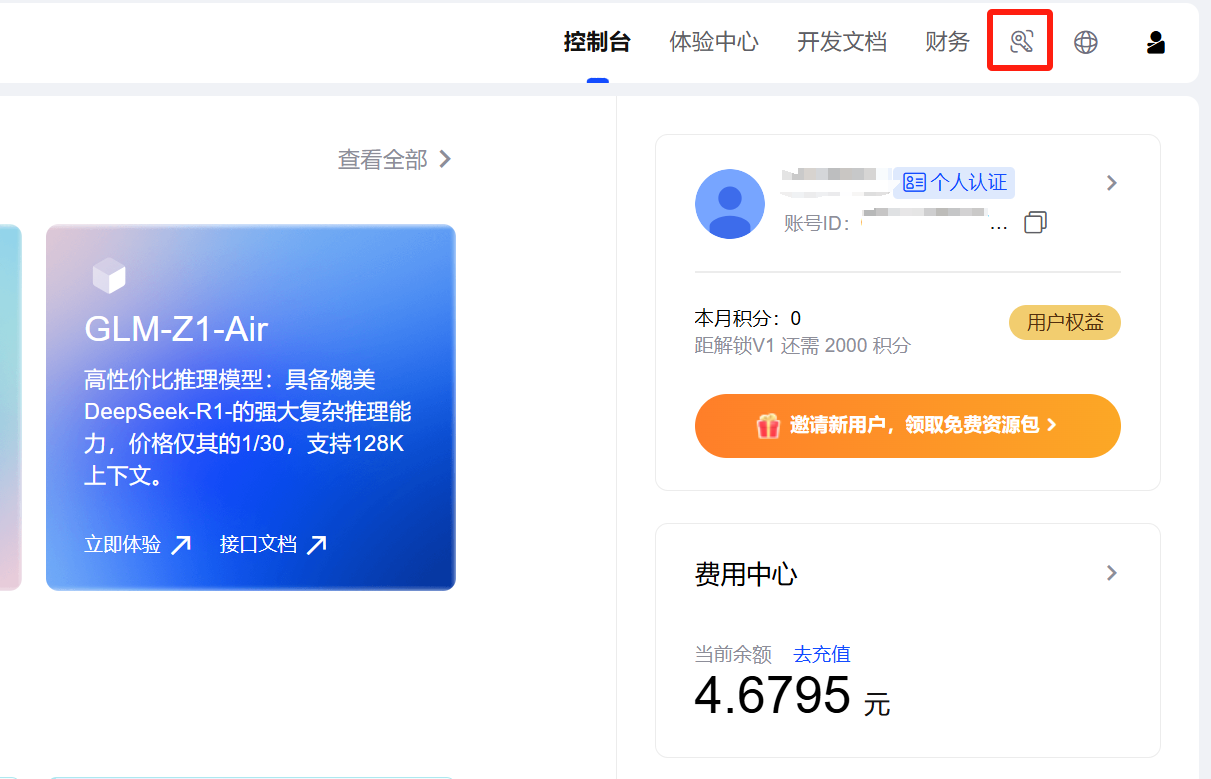Click the 用户权益 badge button
Screen dimensions: 1211x779
(x=1065, y=323)
